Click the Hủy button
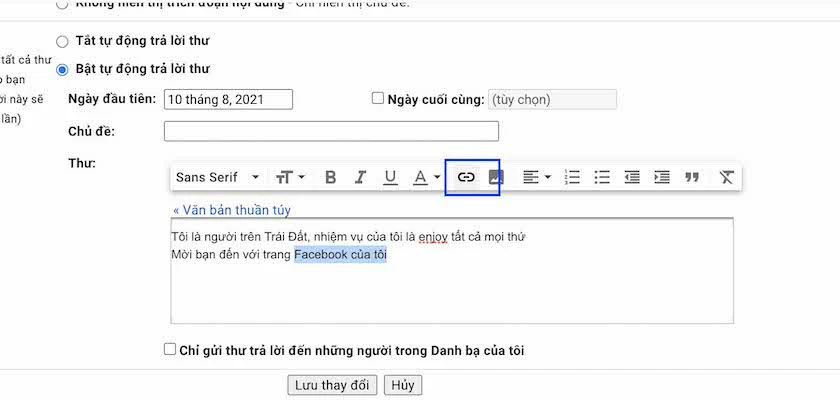This screenshot has width=840, height=400. pyautogui.click(x=403, y=385)
